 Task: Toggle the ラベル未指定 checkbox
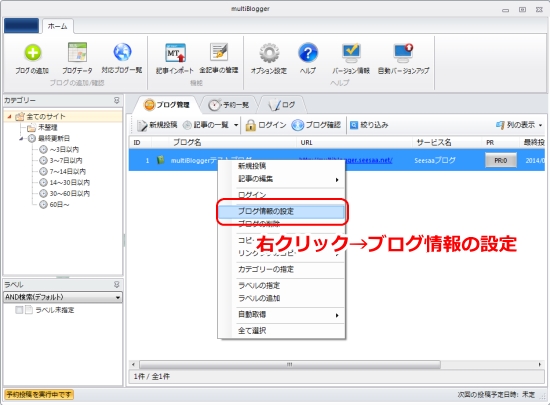[19, 310]
